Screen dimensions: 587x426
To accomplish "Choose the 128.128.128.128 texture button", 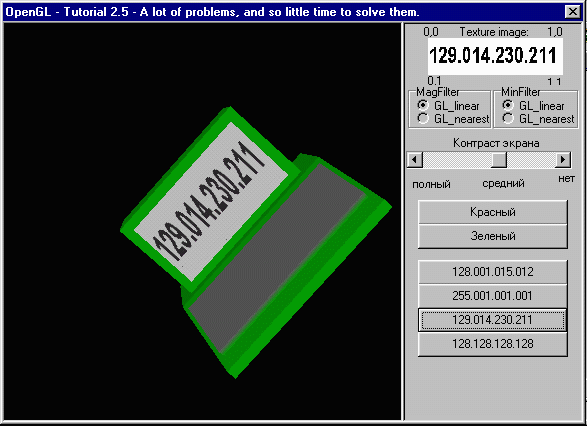I will pos(493,344).
